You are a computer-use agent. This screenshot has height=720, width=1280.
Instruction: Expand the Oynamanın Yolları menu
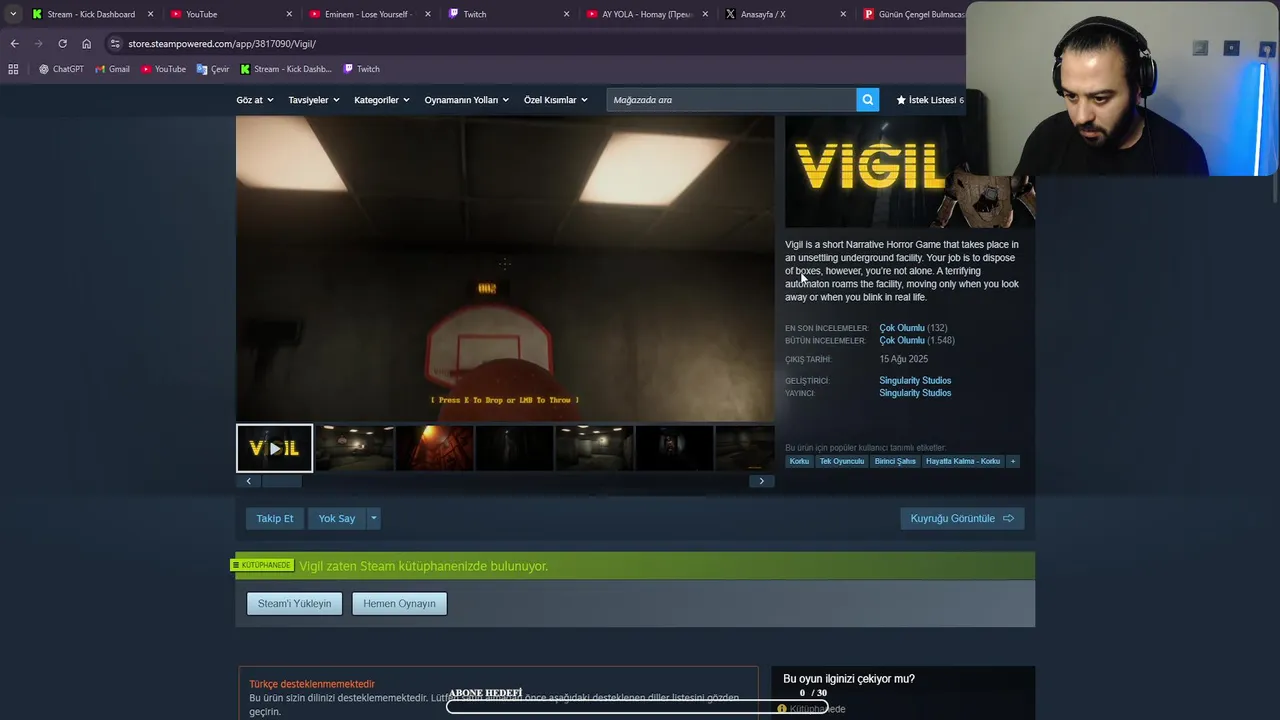pos(466,100)
